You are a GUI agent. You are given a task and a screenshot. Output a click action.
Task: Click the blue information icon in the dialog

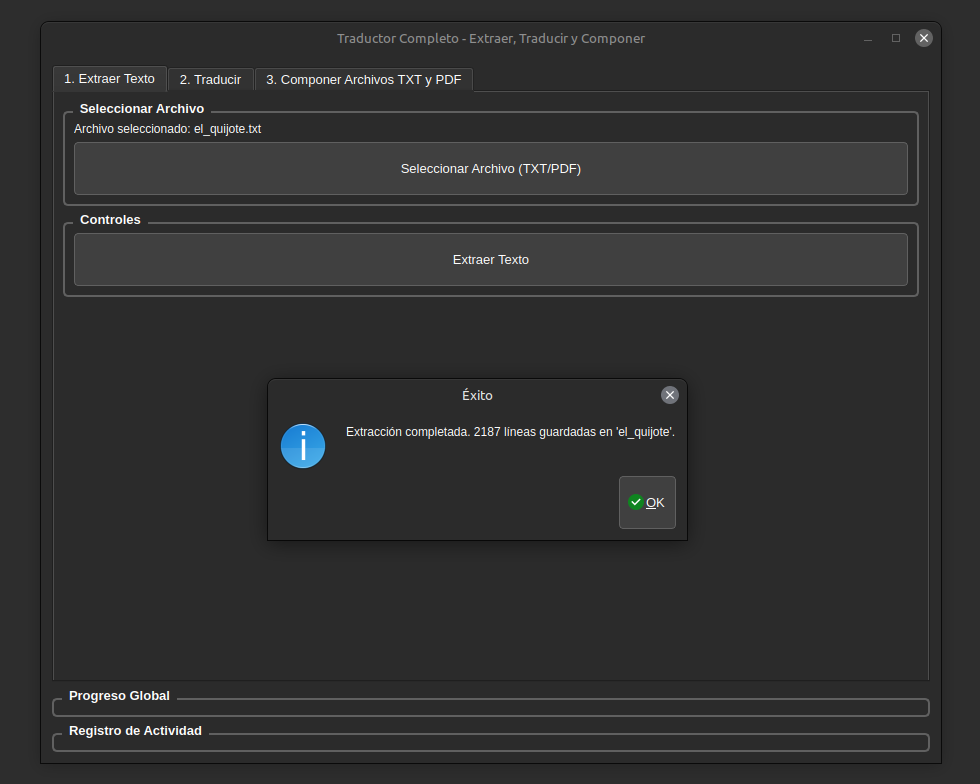(x=303, y=446)
